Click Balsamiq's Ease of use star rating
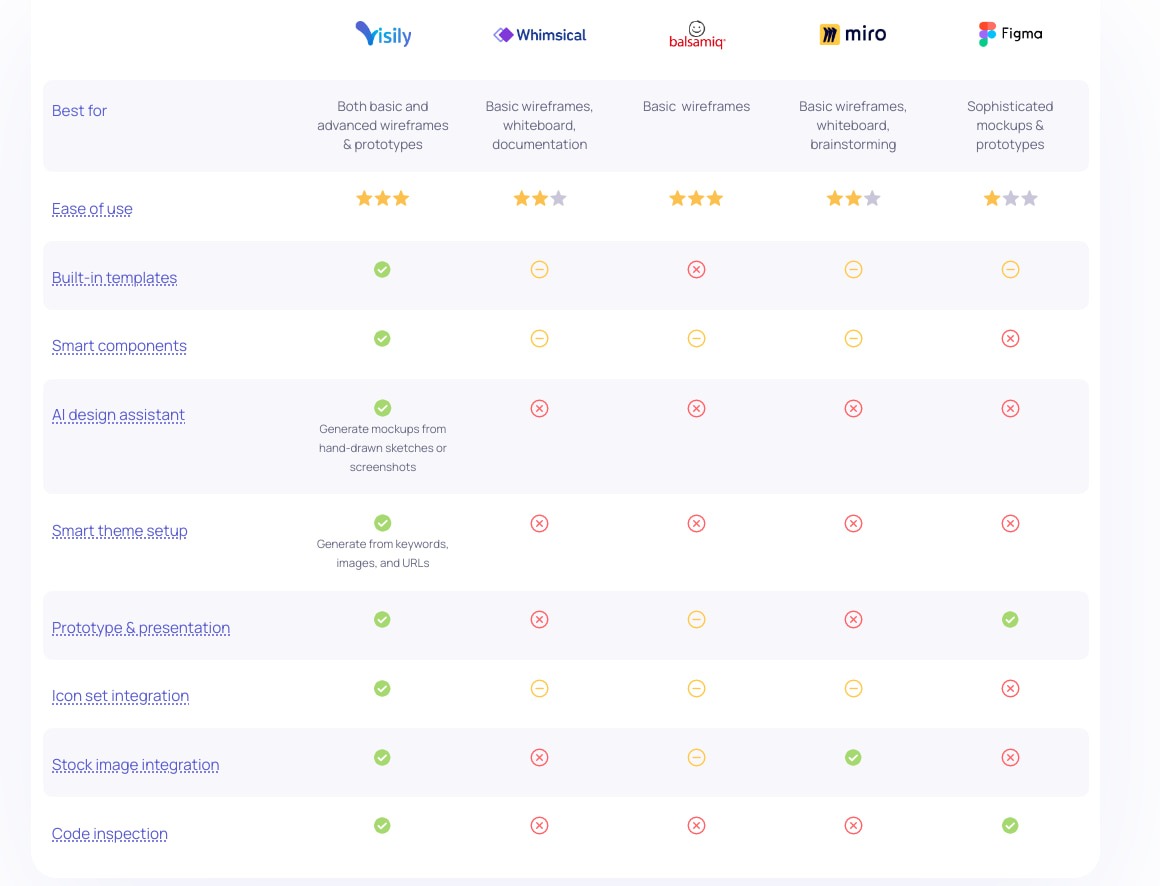 tap(696, 198)
